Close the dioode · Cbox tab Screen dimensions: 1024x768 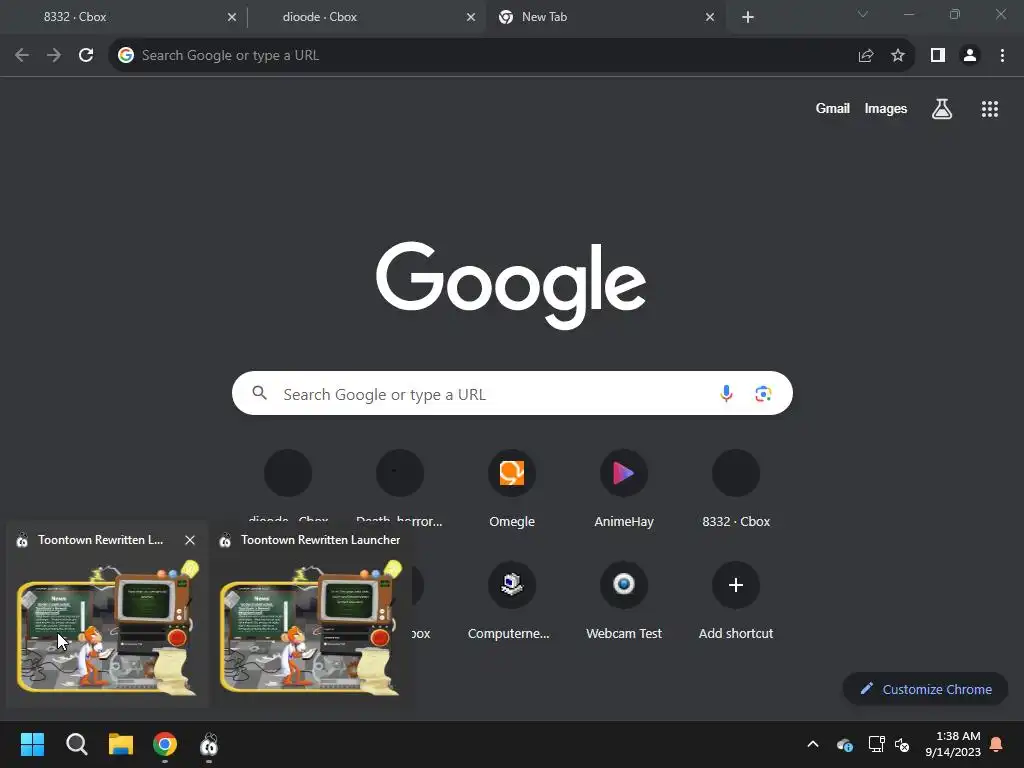tap(471, 17)
